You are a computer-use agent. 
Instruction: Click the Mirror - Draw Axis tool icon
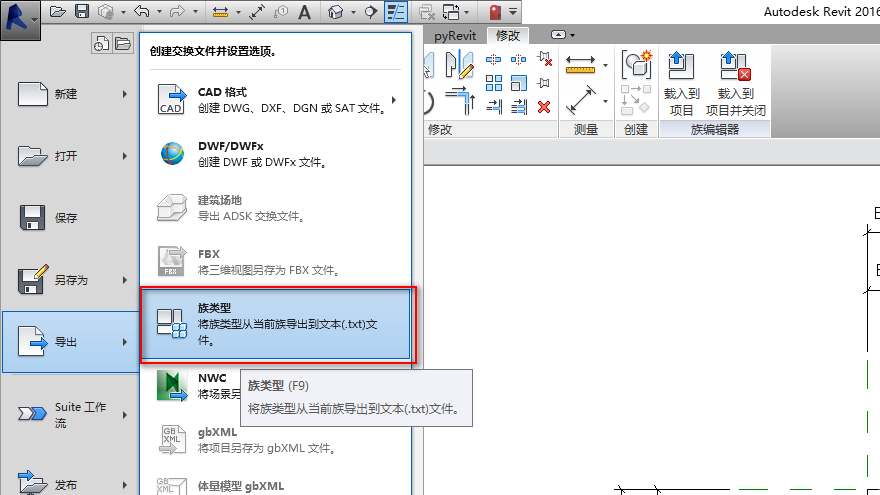tap(460, 63)
